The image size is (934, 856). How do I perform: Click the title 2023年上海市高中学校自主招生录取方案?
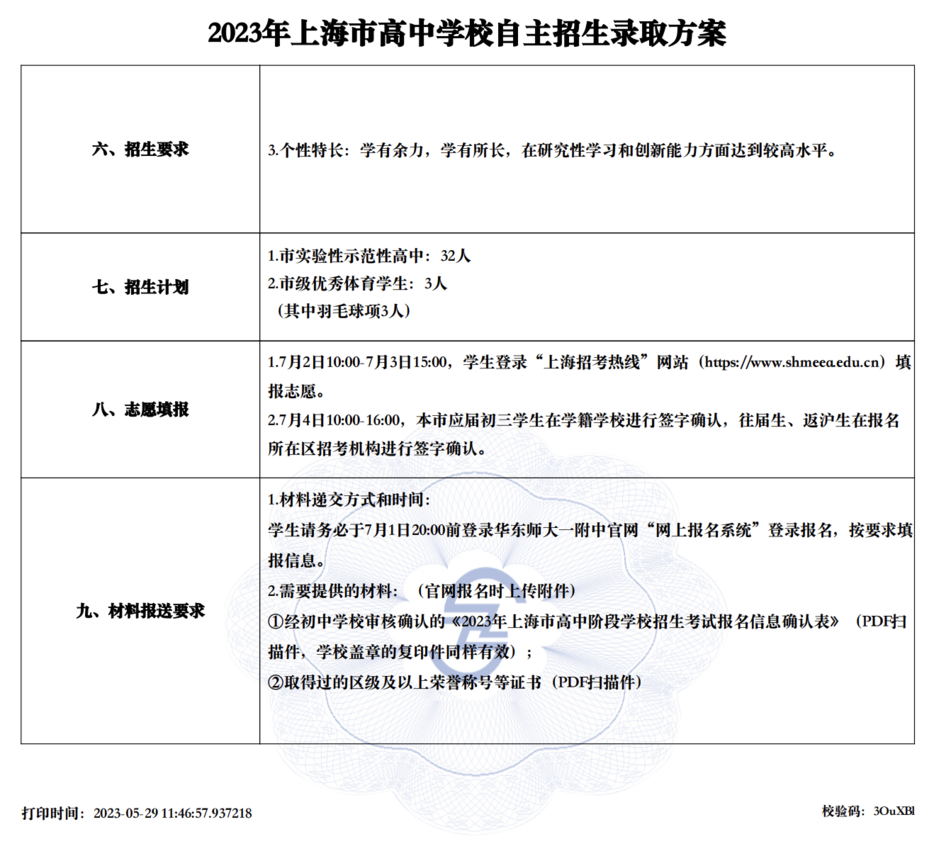pyautogui.click(x=466, y=33)
